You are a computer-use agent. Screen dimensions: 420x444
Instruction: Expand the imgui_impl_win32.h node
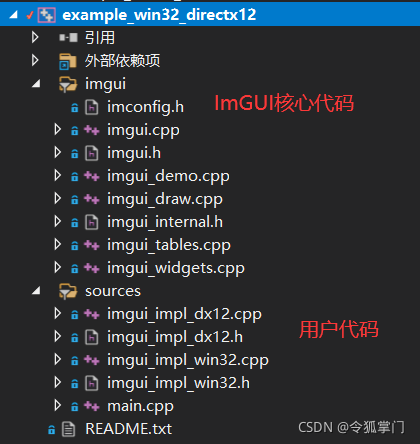pyautogui.click(x=58, y=383)
